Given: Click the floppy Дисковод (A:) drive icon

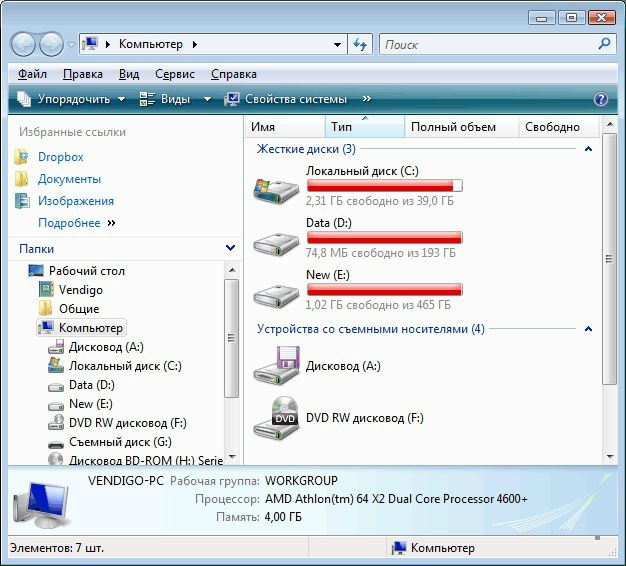Looking at the screenshot, I should click(276, 366).
